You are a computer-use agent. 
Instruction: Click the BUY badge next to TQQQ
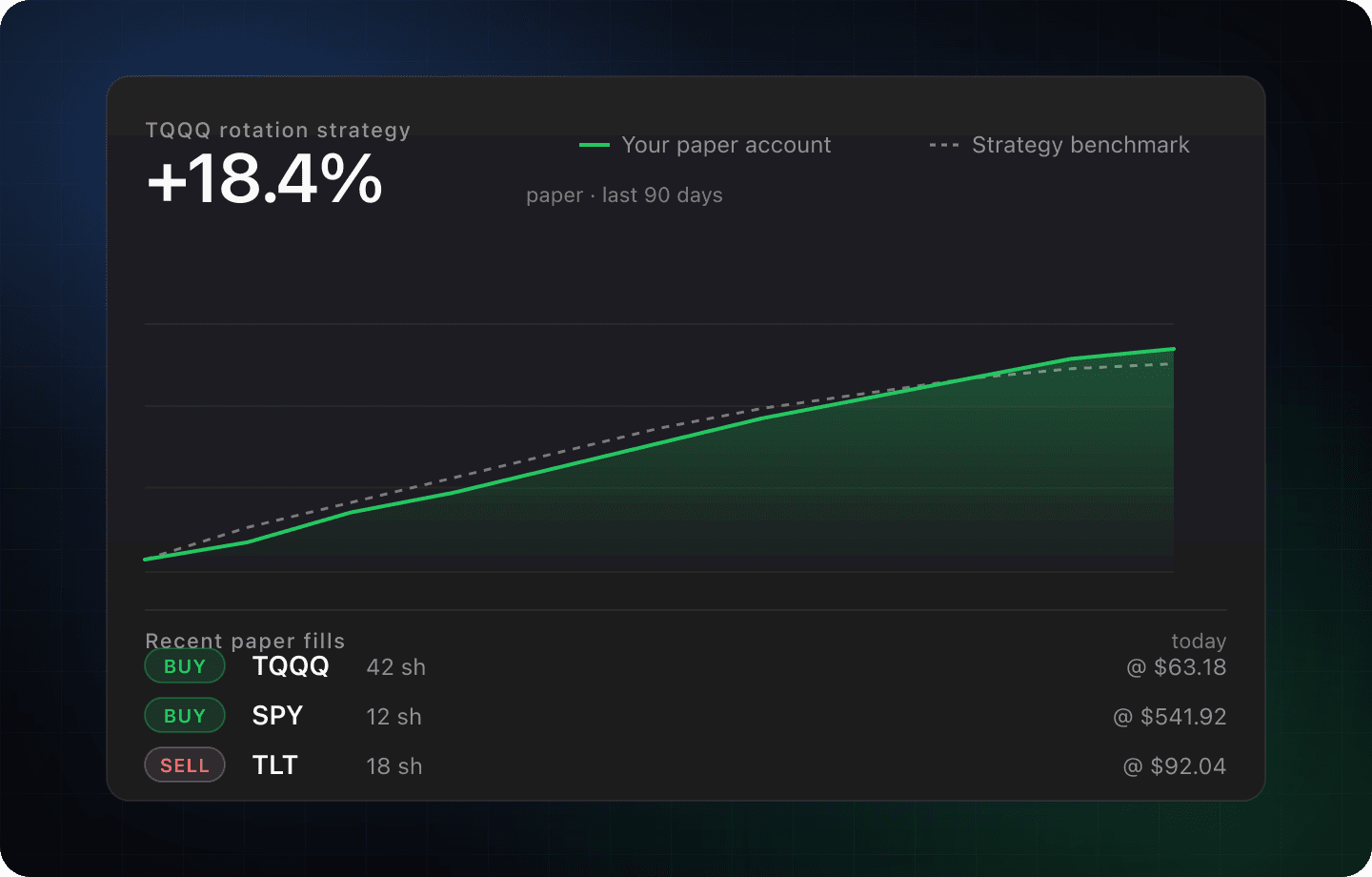tap(185, 666)
